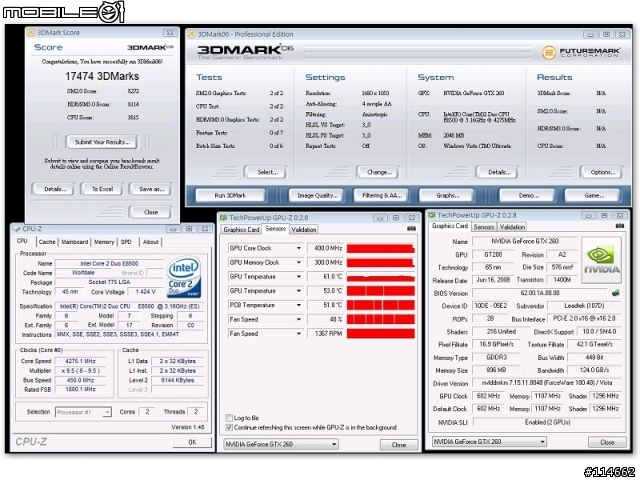Image resolution: width=640 pixels, height=480 pixels.
Task: Click Submit Your Results button
Action: pos(102,142)
